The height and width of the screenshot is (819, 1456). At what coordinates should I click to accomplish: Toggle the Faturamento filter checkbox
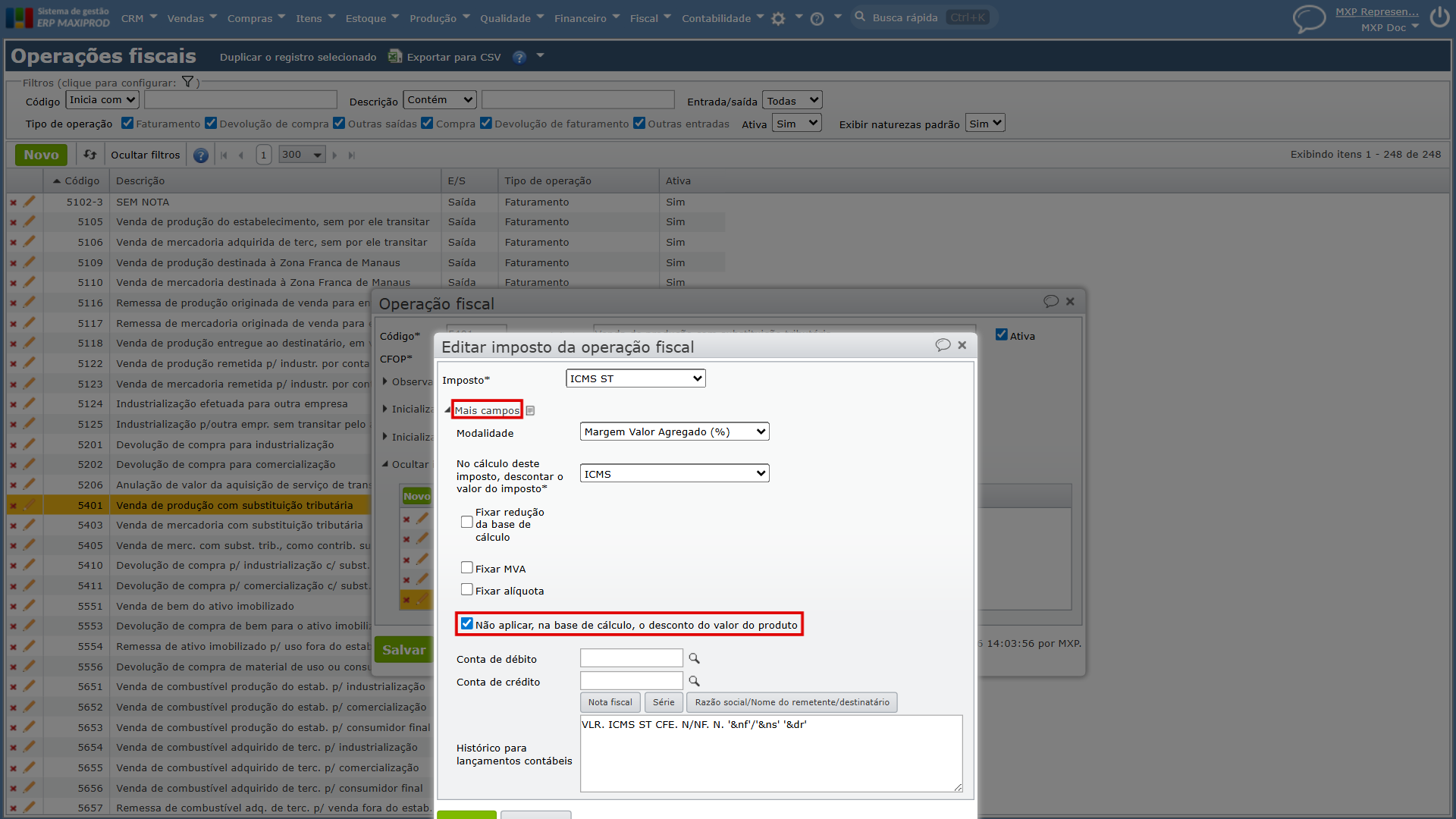[127, 123]
